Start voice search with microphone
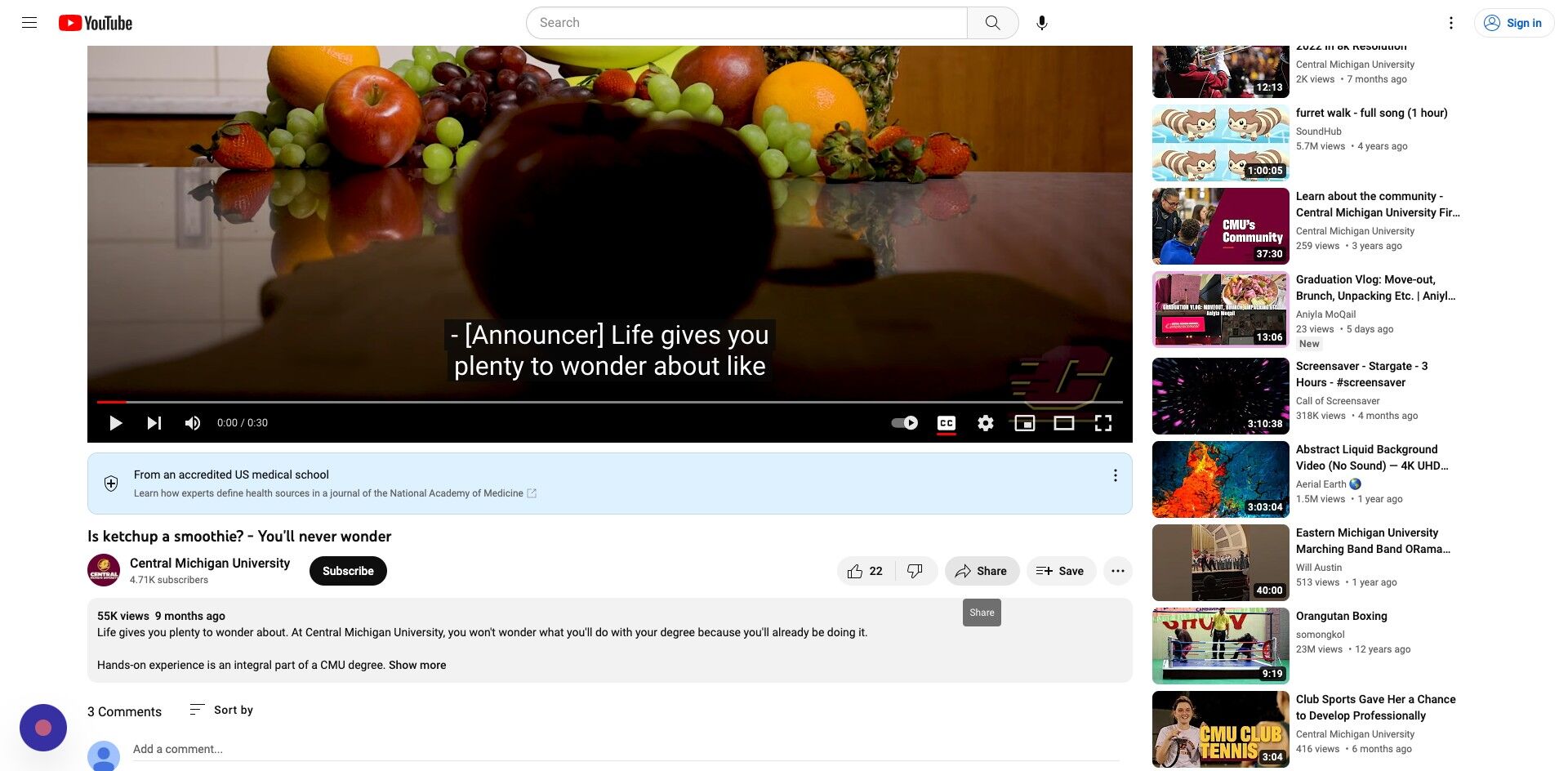This screenshot has height=771, width=1568. 1042,23
